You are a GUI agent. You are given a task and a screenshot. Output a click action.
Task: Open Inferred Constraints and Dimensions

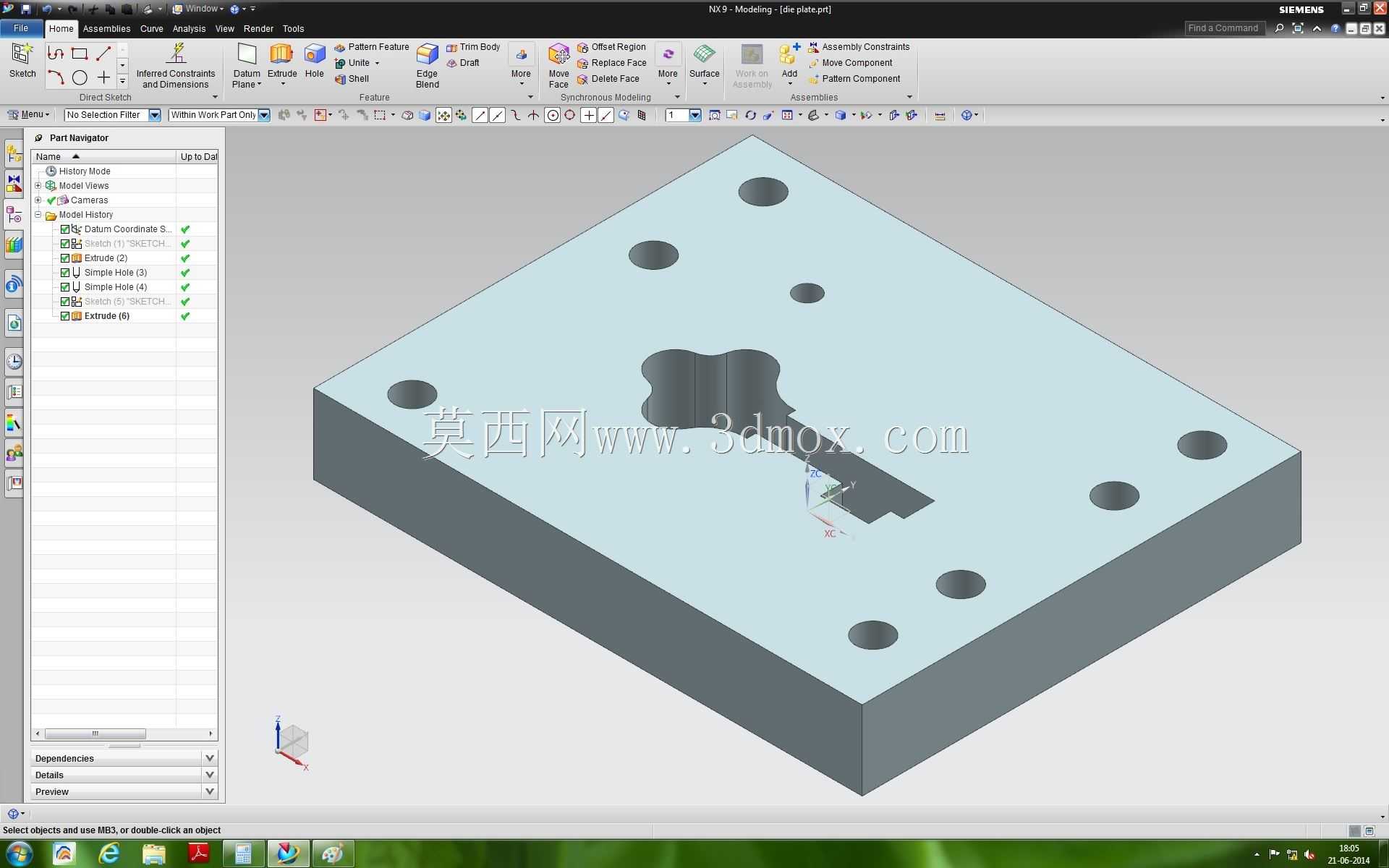[x=176, y=66]
